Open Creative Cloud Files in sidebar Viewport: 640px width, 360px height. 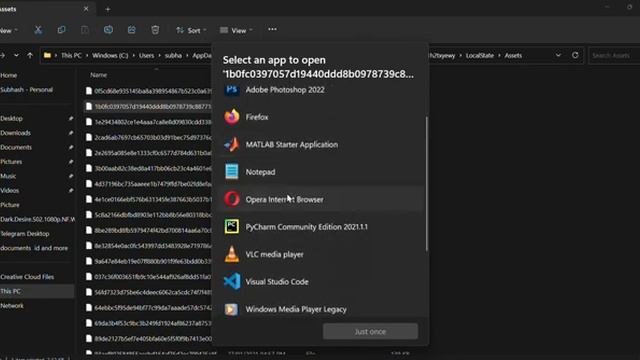(27, 277)
